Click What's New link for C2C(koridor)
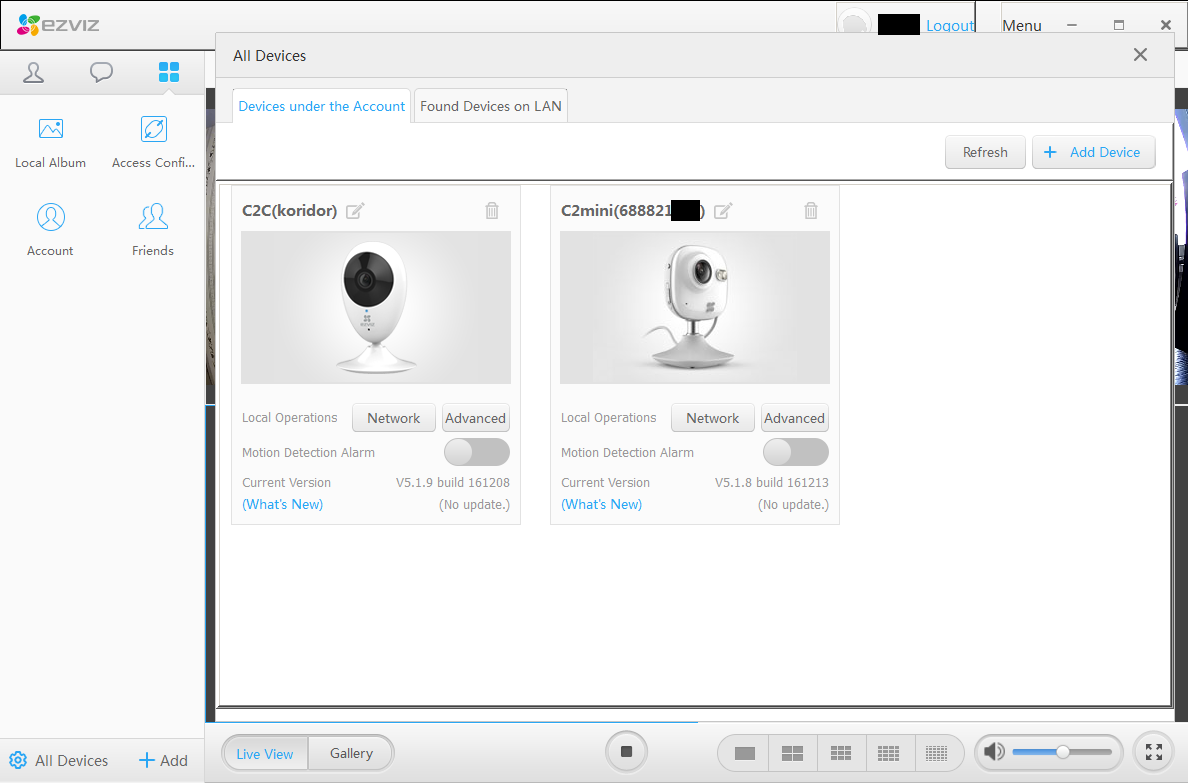 [x=283, y=504]
